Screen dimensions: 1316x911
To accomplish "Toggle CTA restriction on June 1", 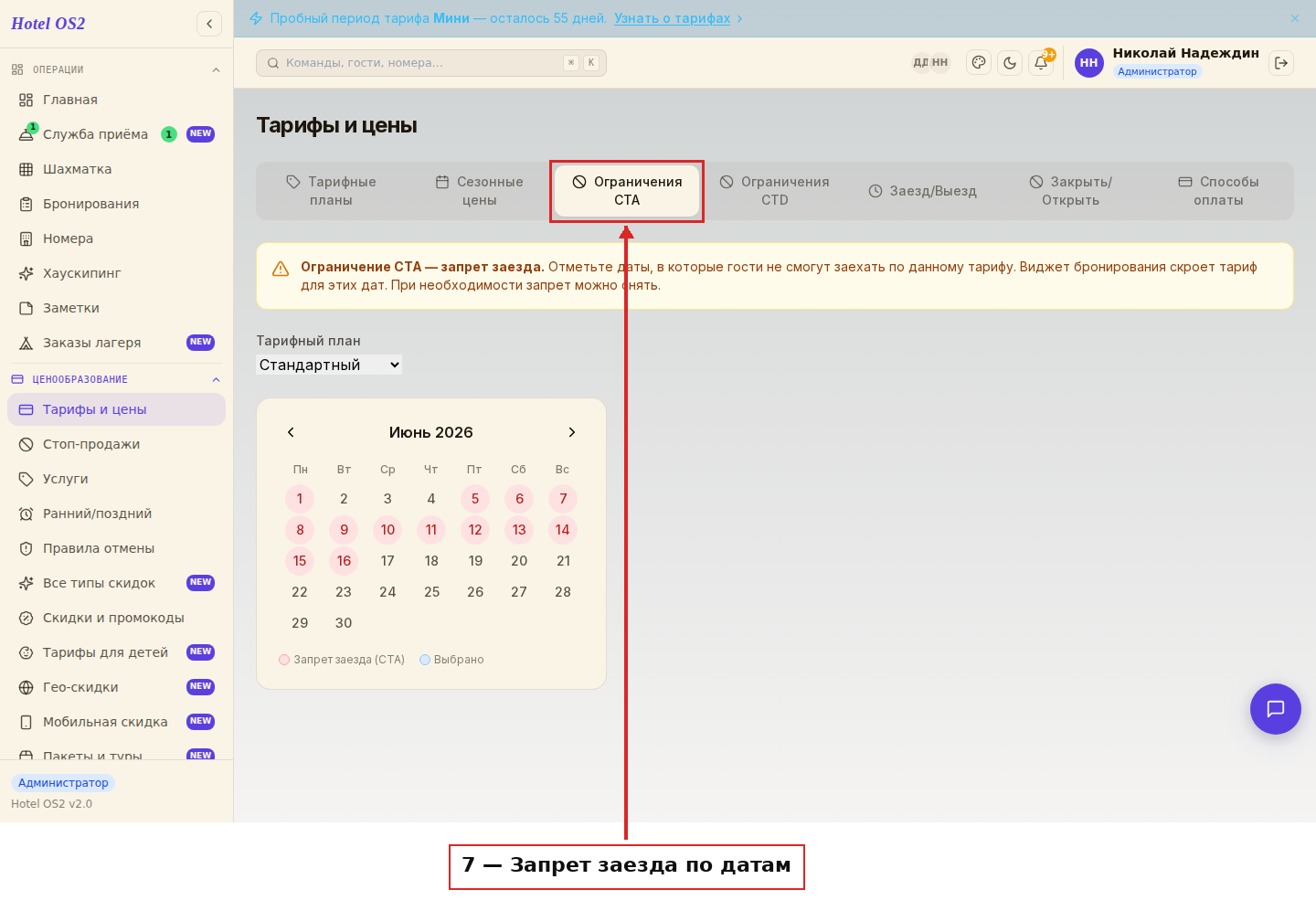I will click(x=300, y=499).
